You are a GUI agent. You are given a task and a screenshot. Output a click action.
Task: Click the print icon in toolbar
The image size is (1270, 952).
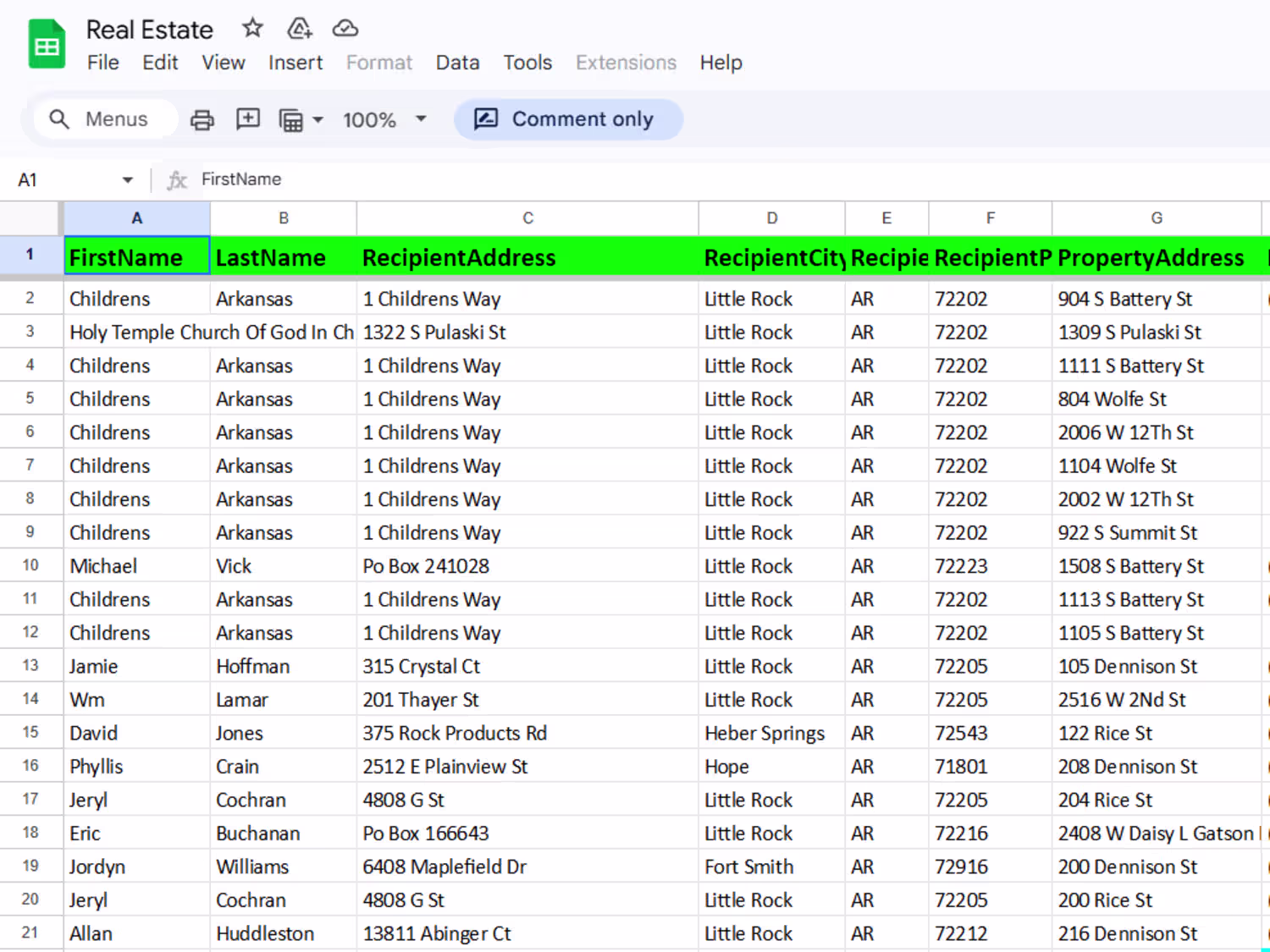click(202, 120)
